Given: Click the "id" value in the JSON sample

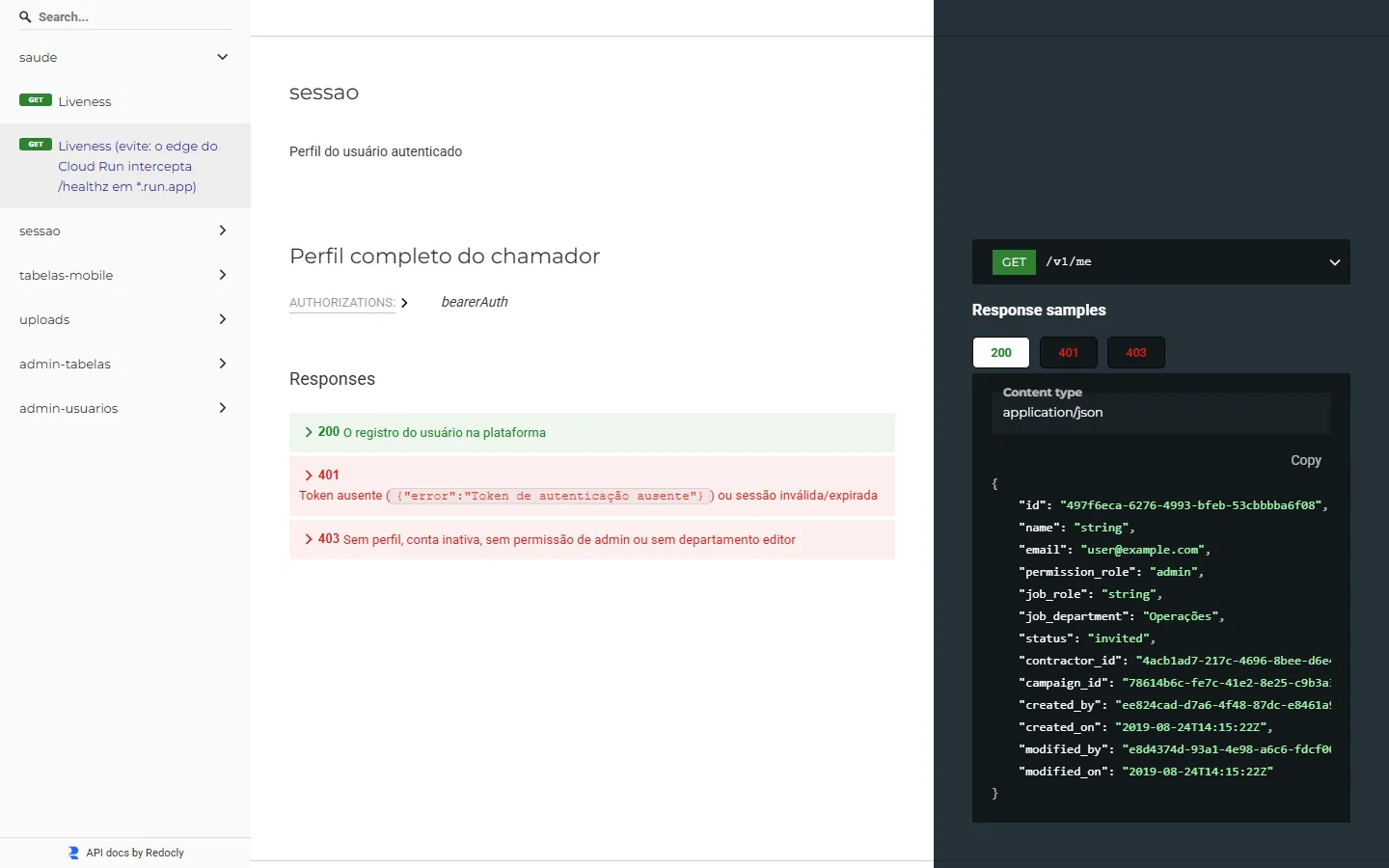Looking at the screenshot, I should pos(1190,505).
